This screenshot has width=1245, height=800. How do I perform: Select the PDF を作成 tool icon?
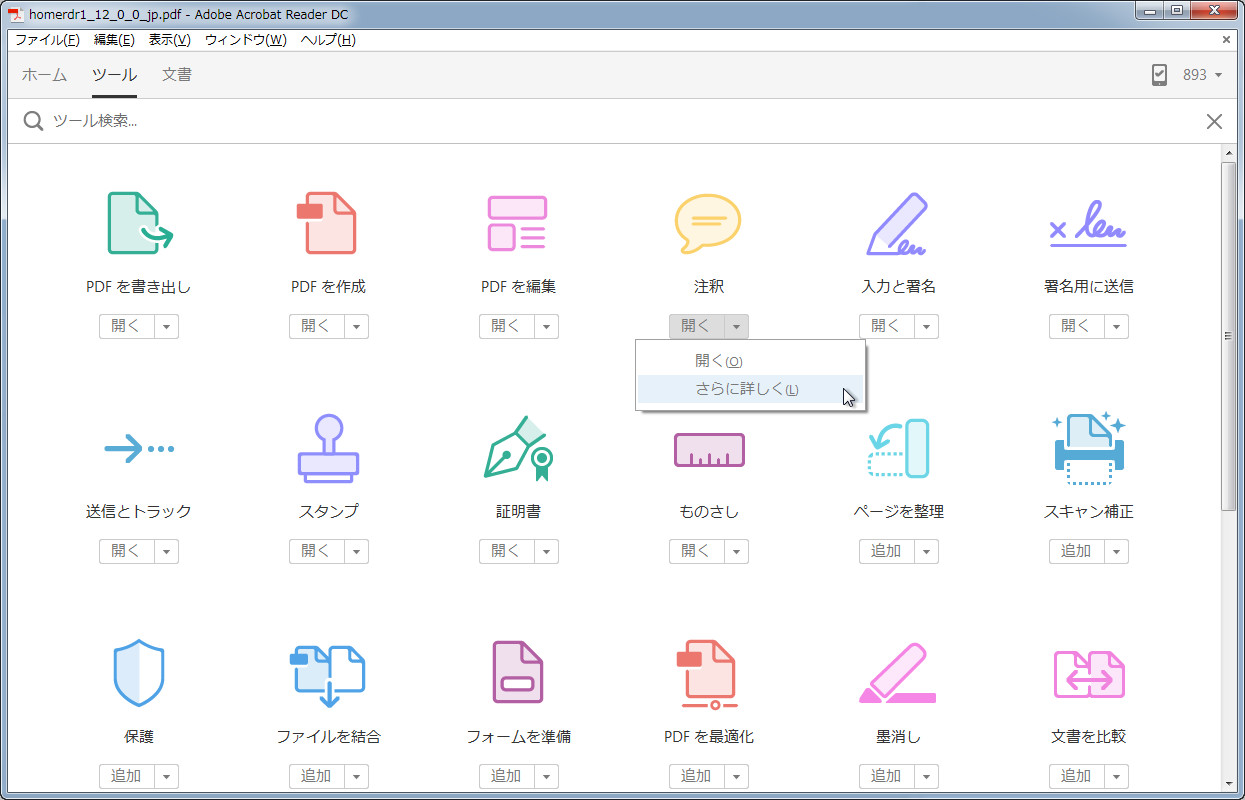(x=328, y=223)
